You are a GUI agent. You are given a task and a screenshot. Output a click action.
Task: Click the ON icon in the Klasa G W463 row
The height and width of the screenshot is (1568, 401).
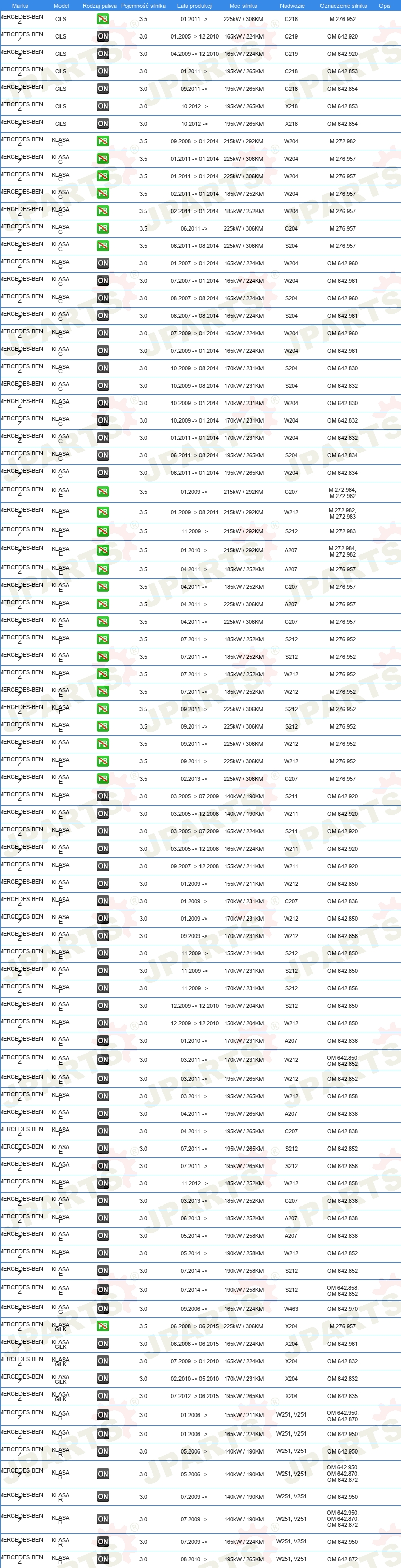click(103, 1309)
